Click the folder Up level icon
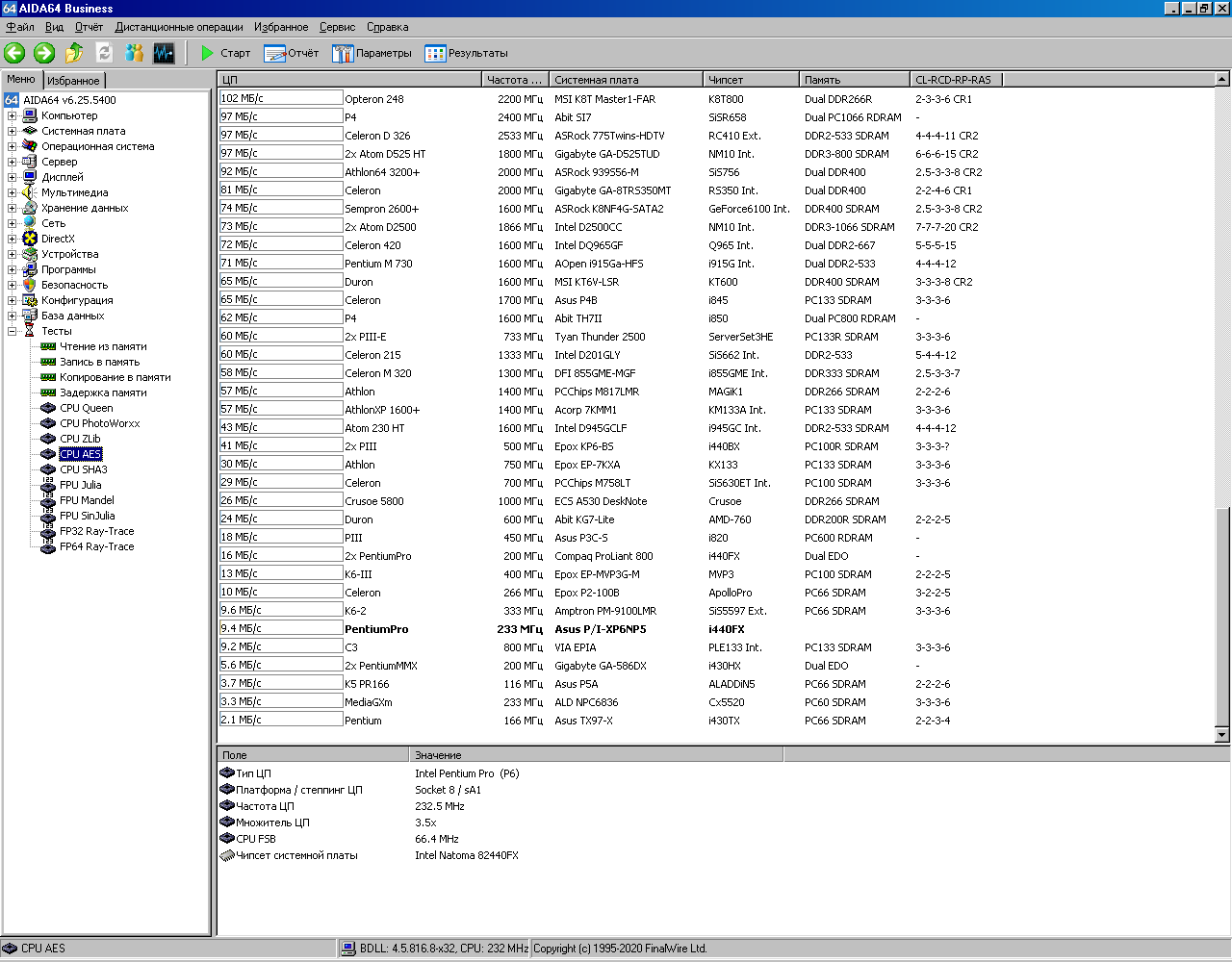The image size is (1232, 962). point(74,53)
